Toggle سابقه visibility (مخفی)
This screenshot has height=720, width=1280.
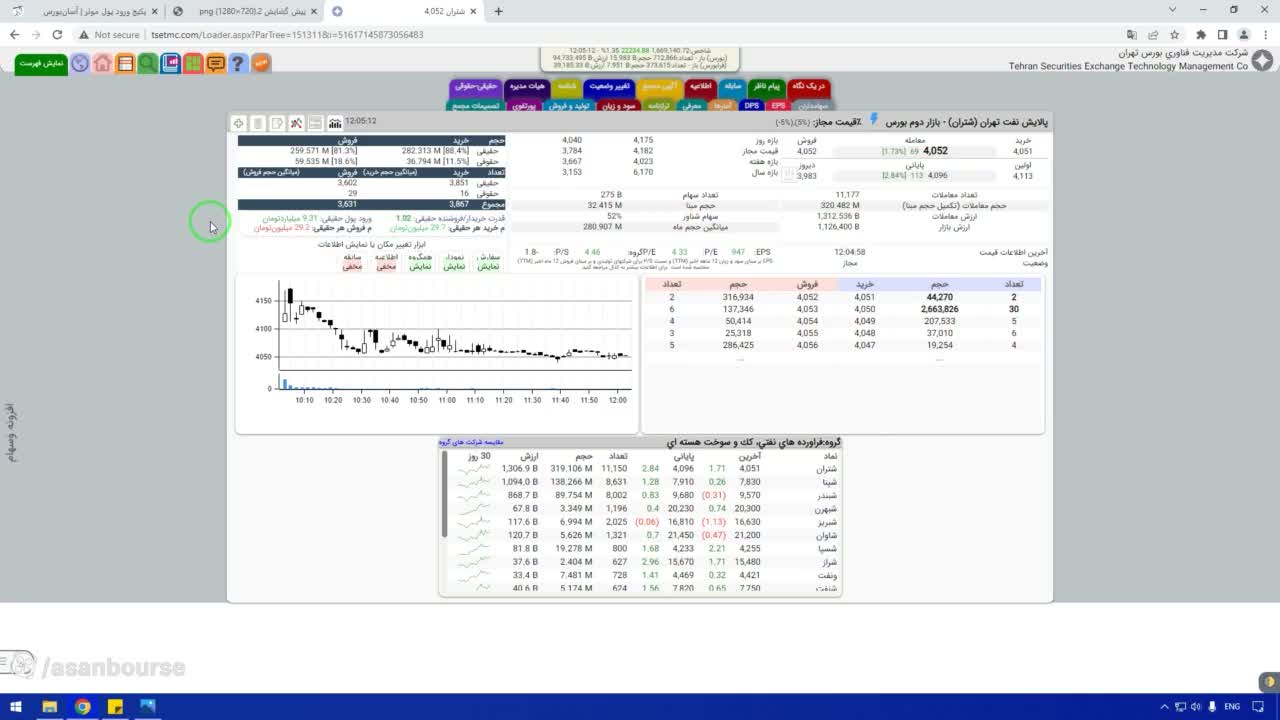[x=352, y=266]
